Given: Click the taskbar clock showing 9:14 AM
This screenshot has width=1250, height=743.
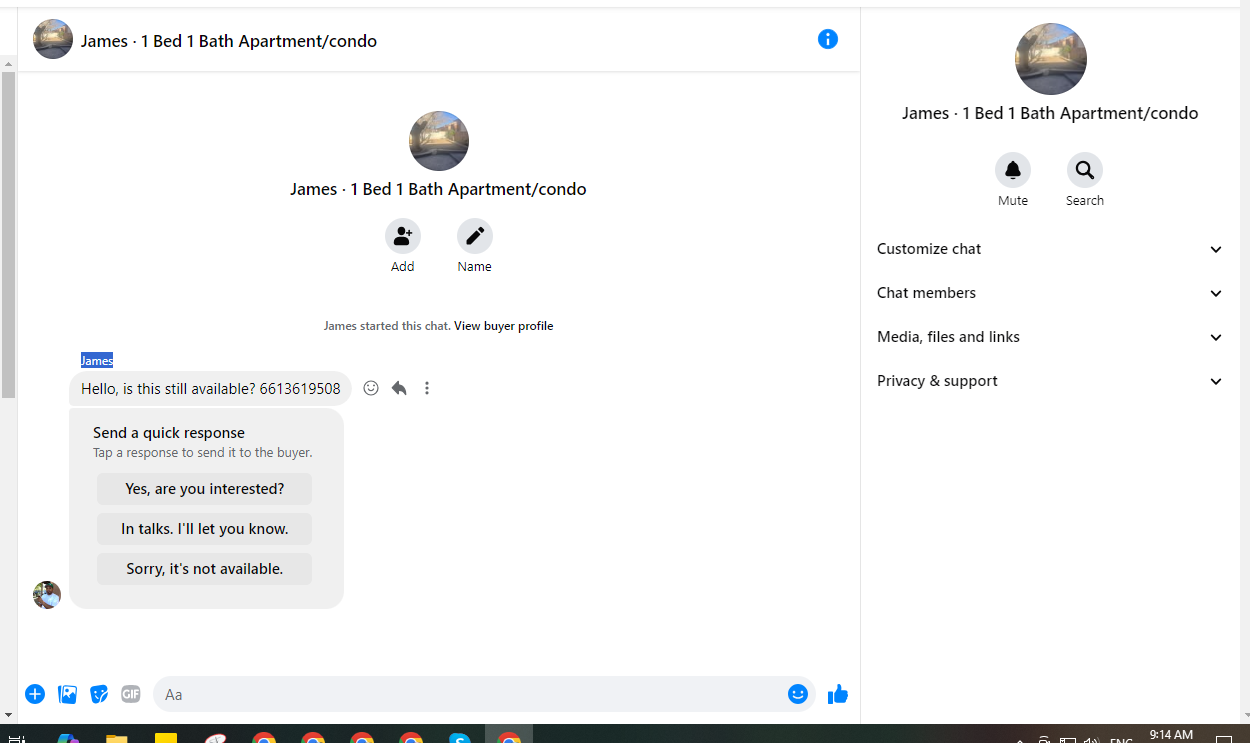Looking at the screenshot, I should click(1171, 735).
